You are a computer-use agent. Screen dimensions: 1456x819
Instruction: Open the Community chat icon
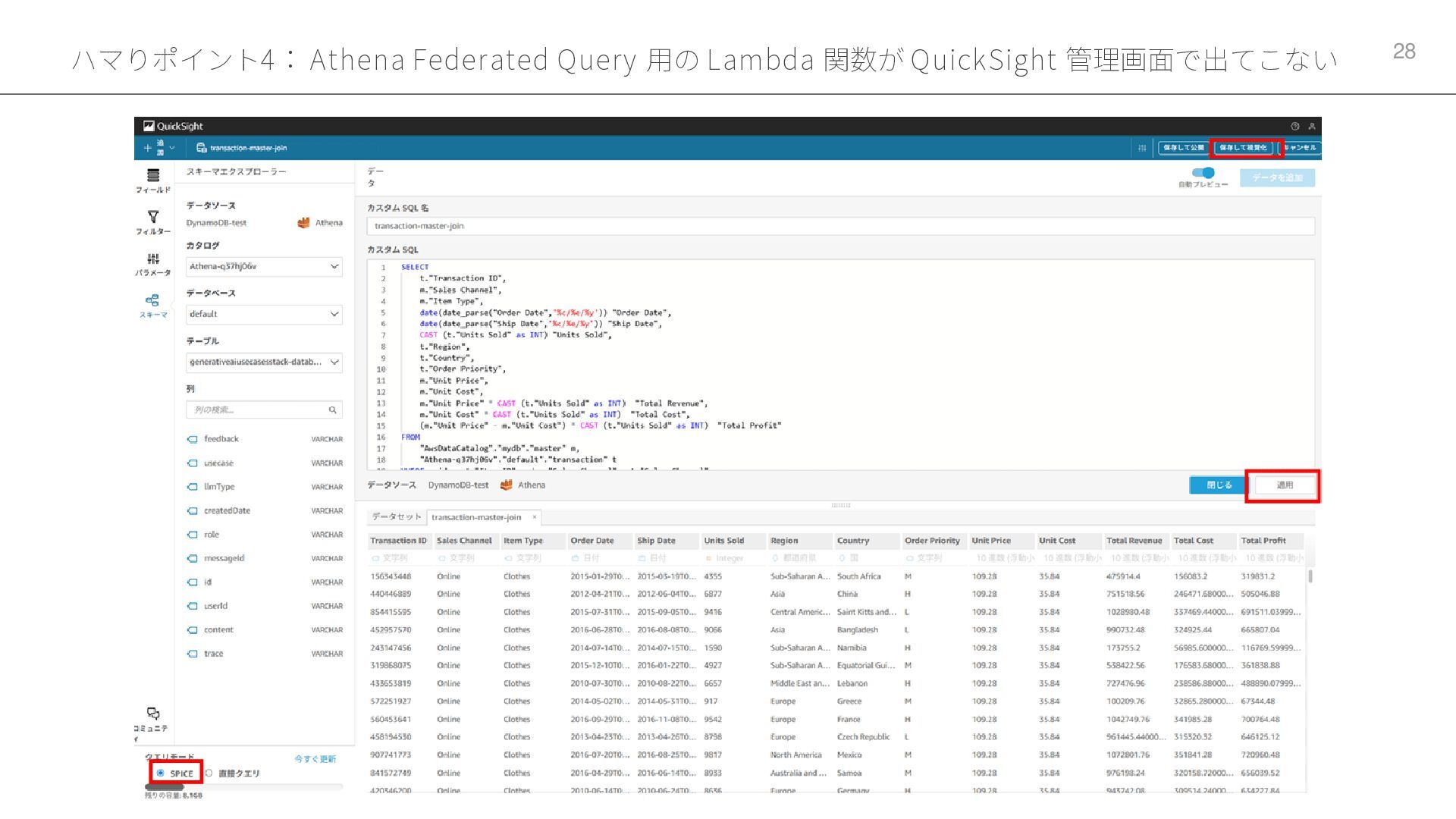pos(153,714)
